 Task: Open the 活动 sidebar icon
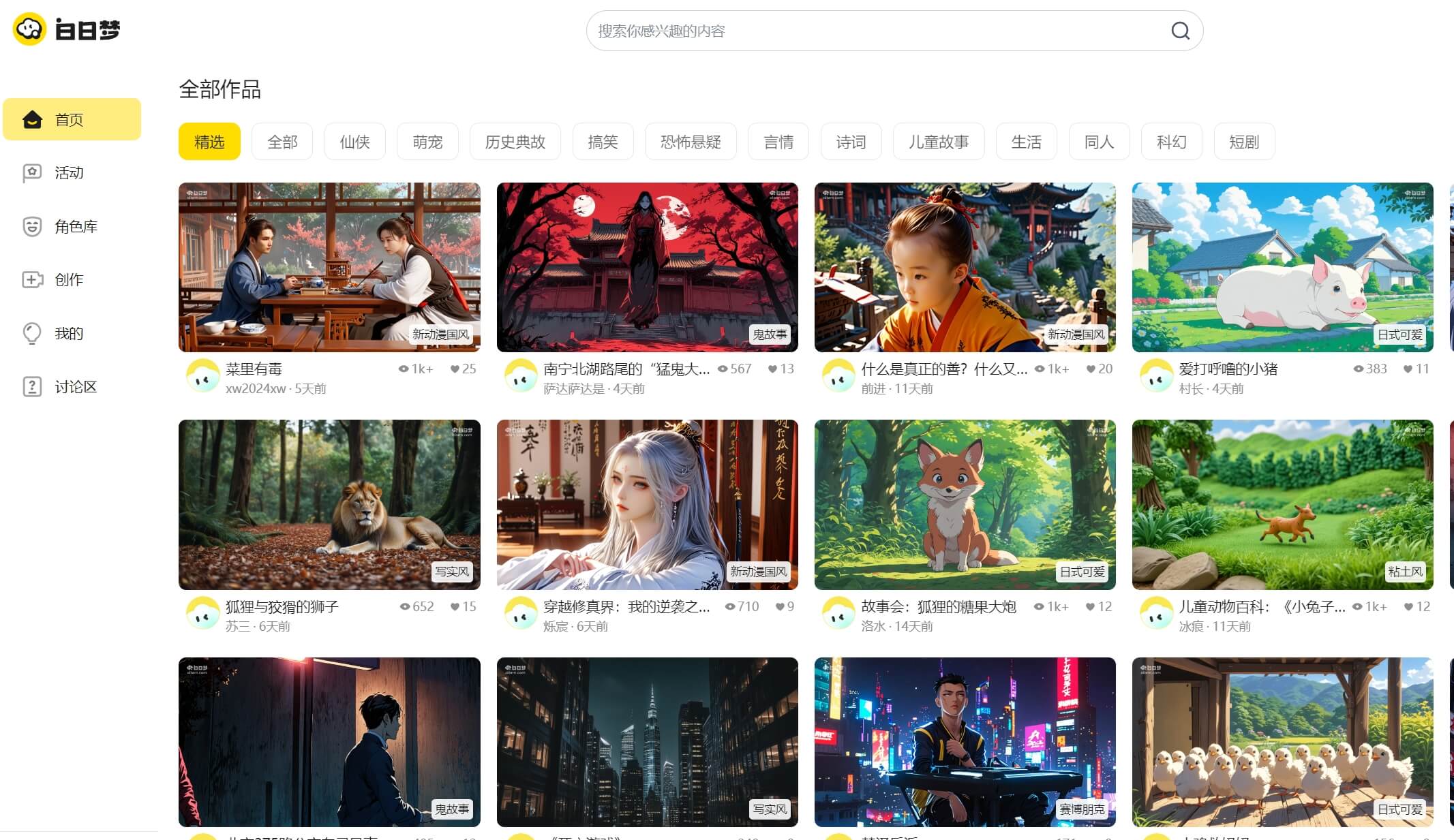[32, 173]
